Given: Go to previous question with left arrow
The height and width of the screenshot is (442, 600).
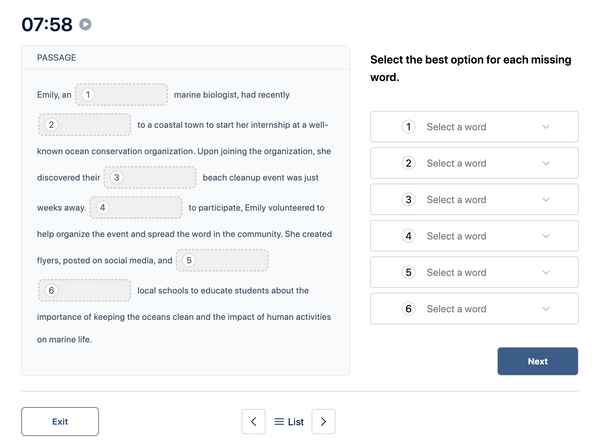Looking at the screenshot, I should [x=253, y=421].
